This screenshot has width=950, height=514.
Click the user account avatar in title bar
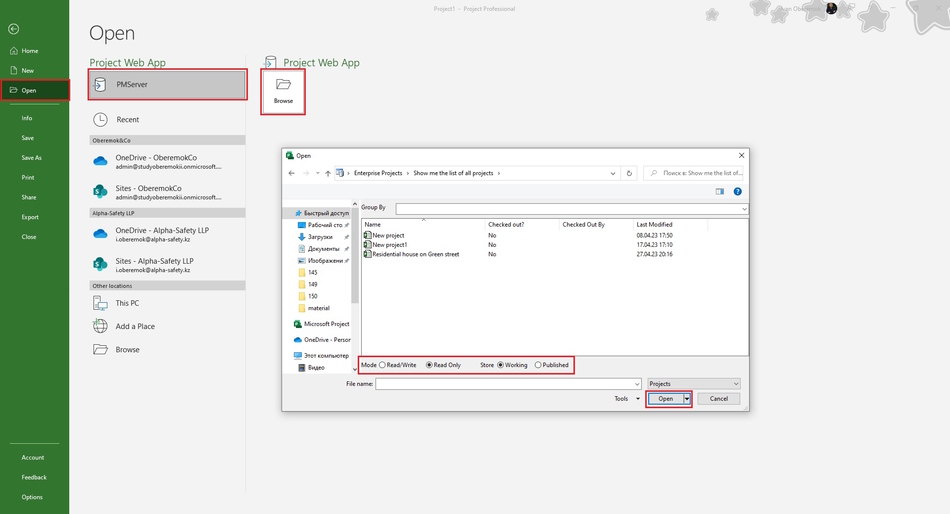click(831, 8)
